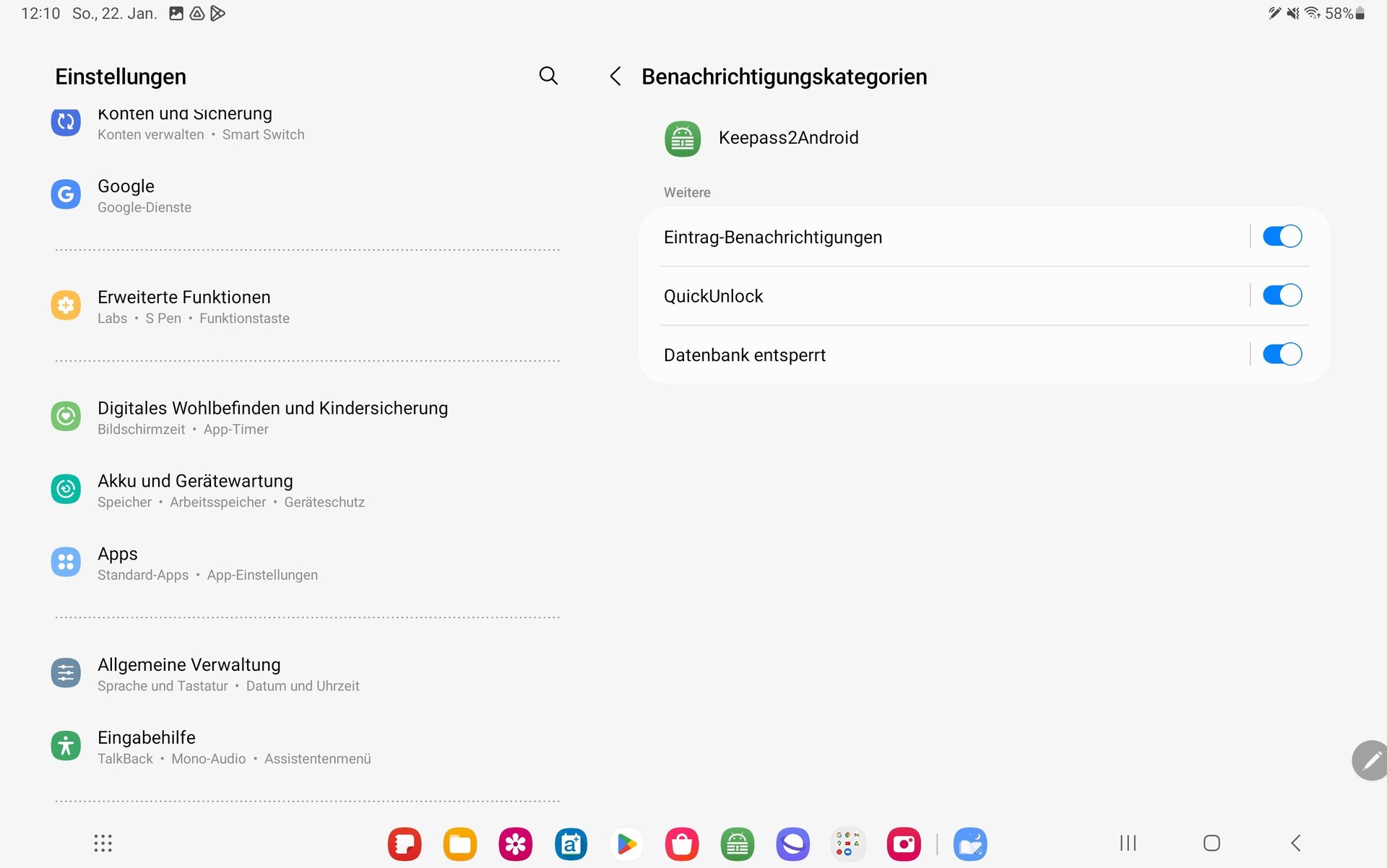This screenshot has width=1387, height=868.
Task: Tap the system Back navigation arrow
Action: [x=1296, y=843]
